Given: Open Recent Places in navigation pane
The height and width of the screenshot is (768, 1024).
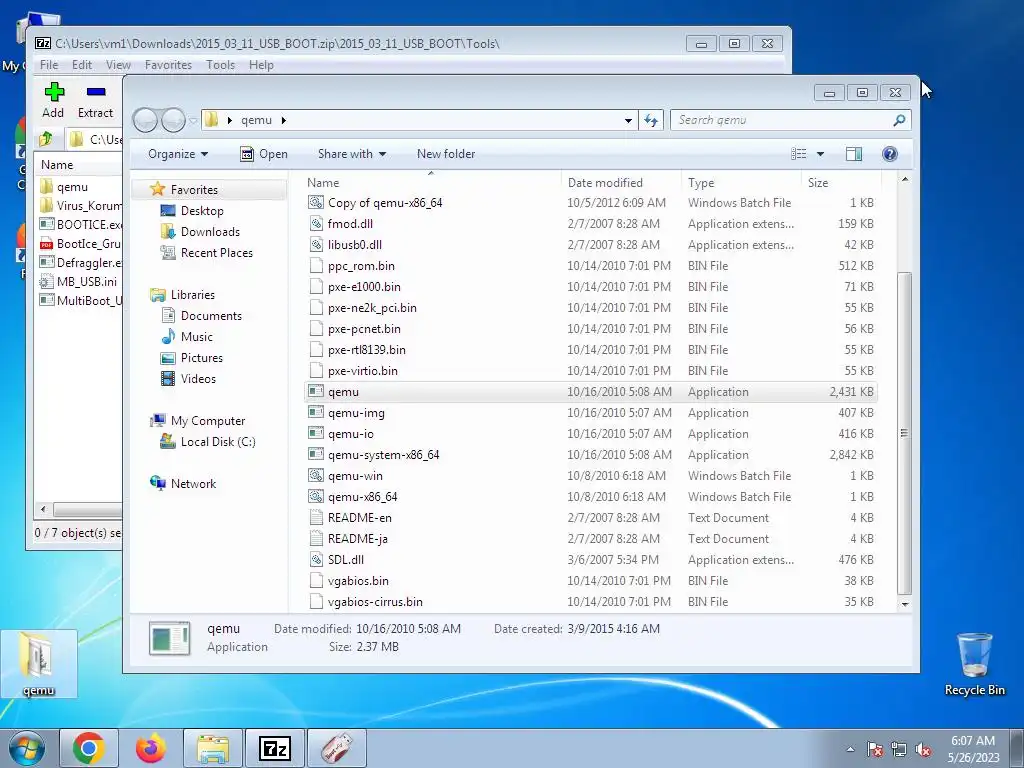Looking at the screenshot, I should [x=216, y=253].
